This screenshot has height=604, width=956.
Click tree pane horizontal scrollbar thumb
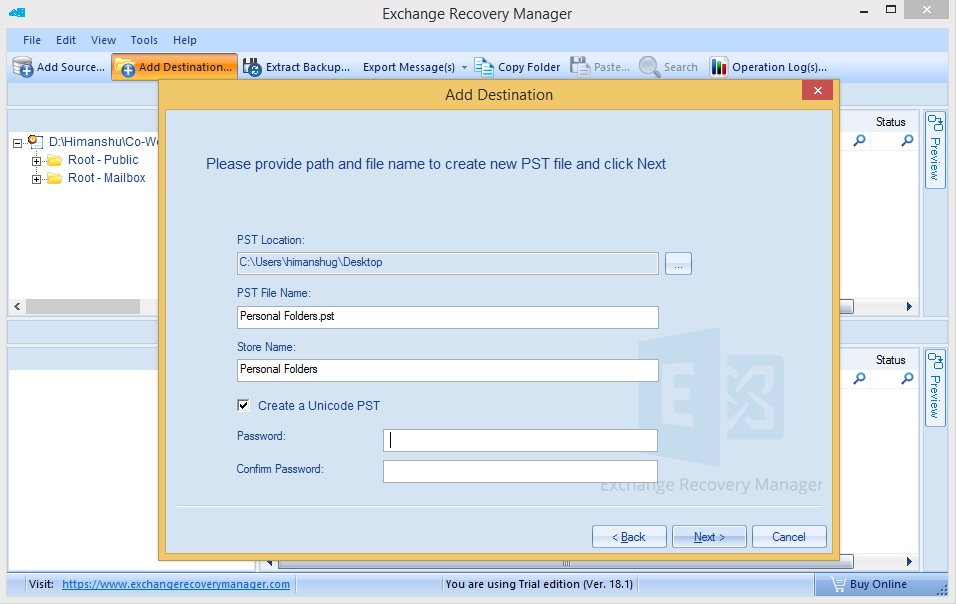pos(83,306)
